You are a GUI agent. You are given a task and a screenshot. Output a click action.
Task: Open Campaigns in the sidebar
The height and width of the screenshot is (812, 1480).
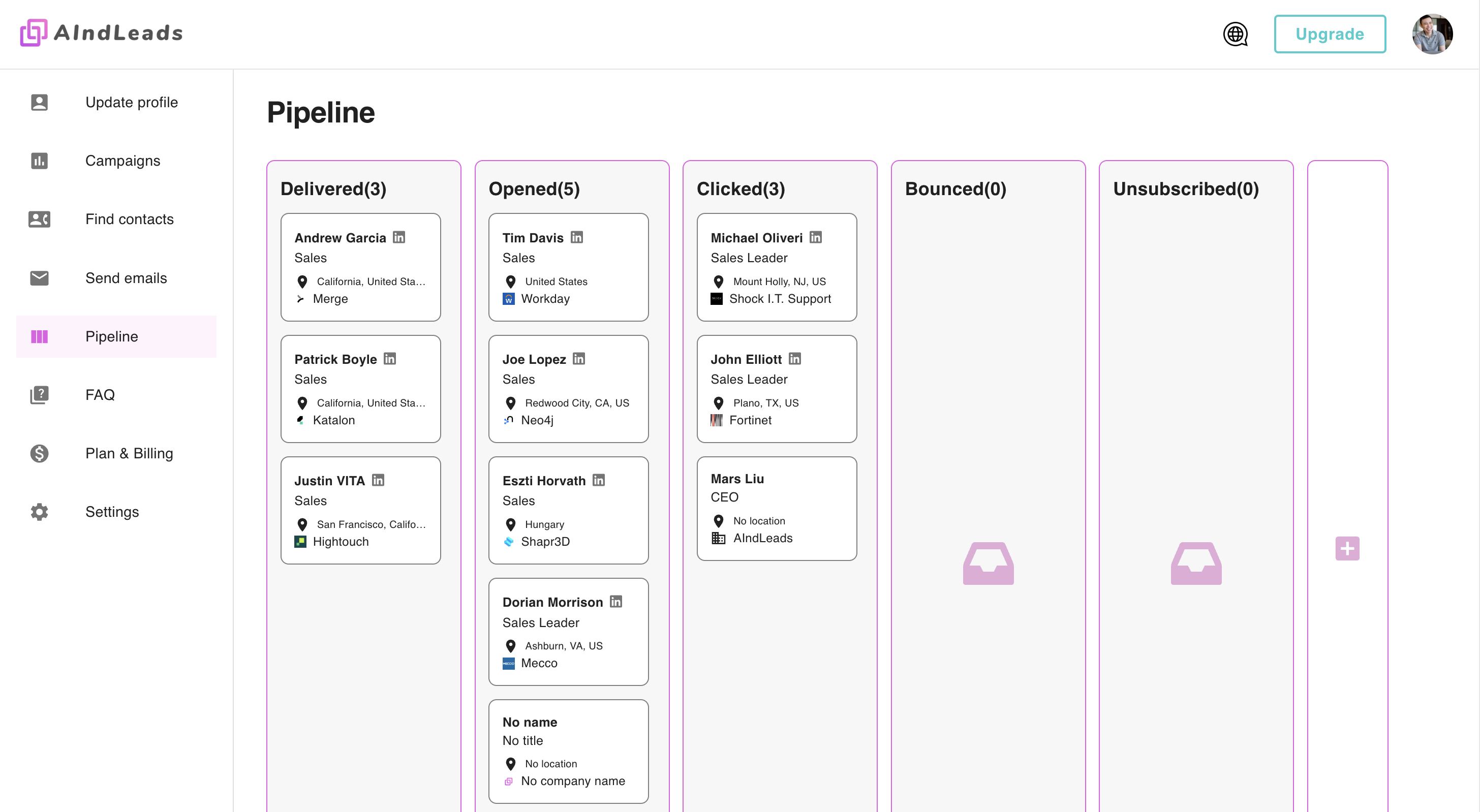(122, 161)
